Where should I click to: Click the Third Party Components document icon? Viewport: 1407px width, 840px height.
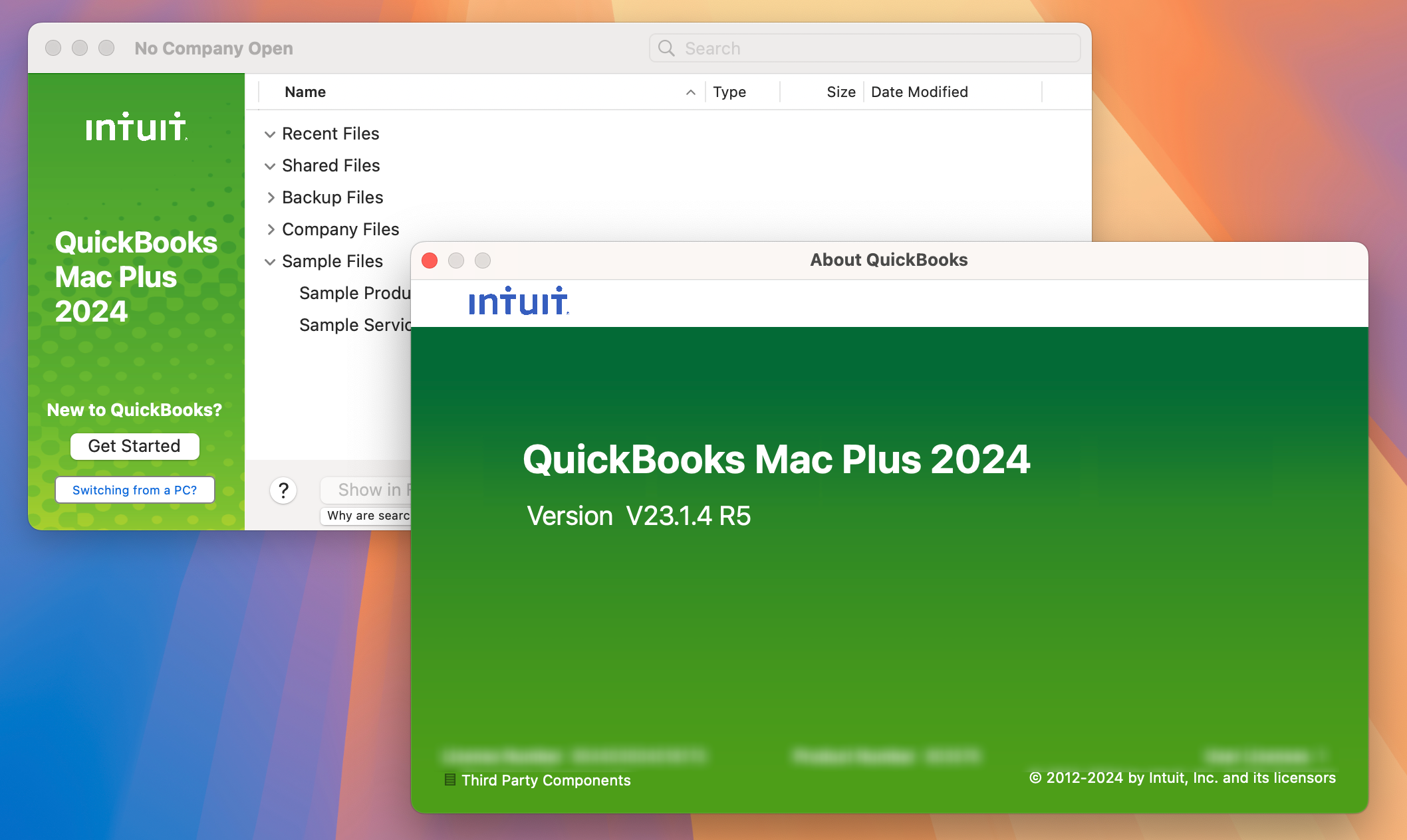point(450,780)
